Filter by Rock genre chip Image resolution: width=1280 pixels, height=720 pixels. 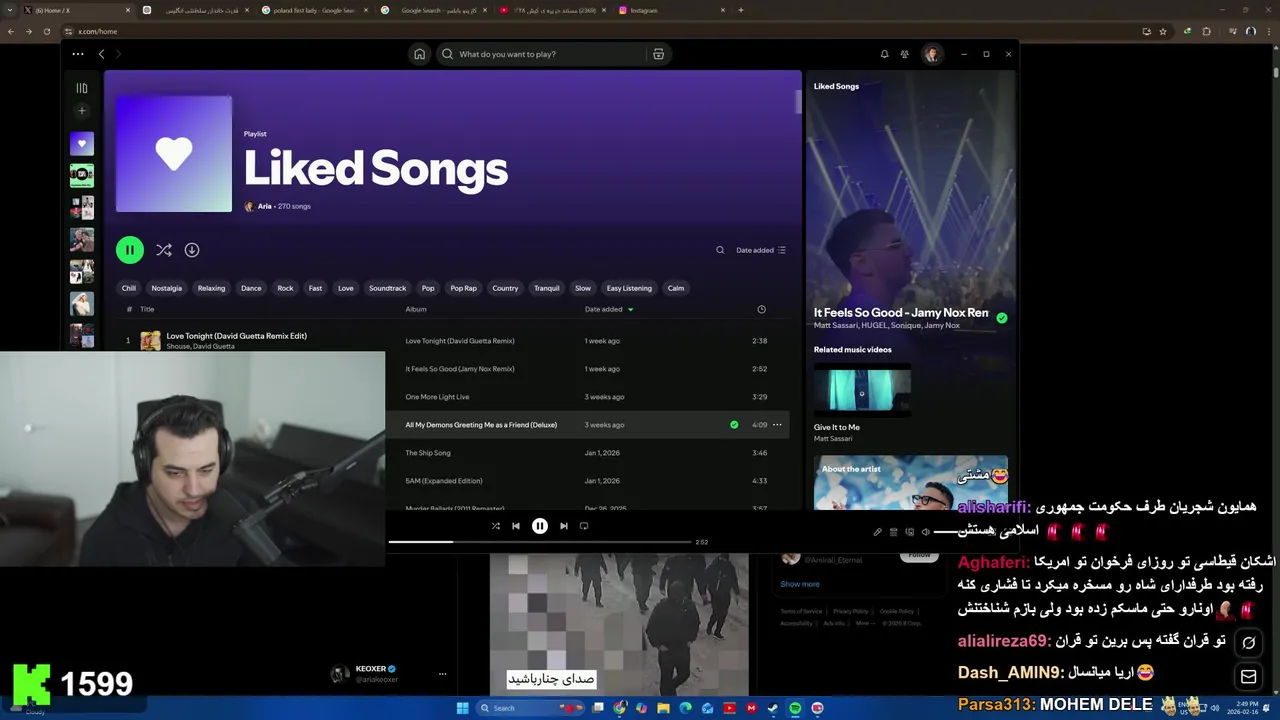coord(285,288)
